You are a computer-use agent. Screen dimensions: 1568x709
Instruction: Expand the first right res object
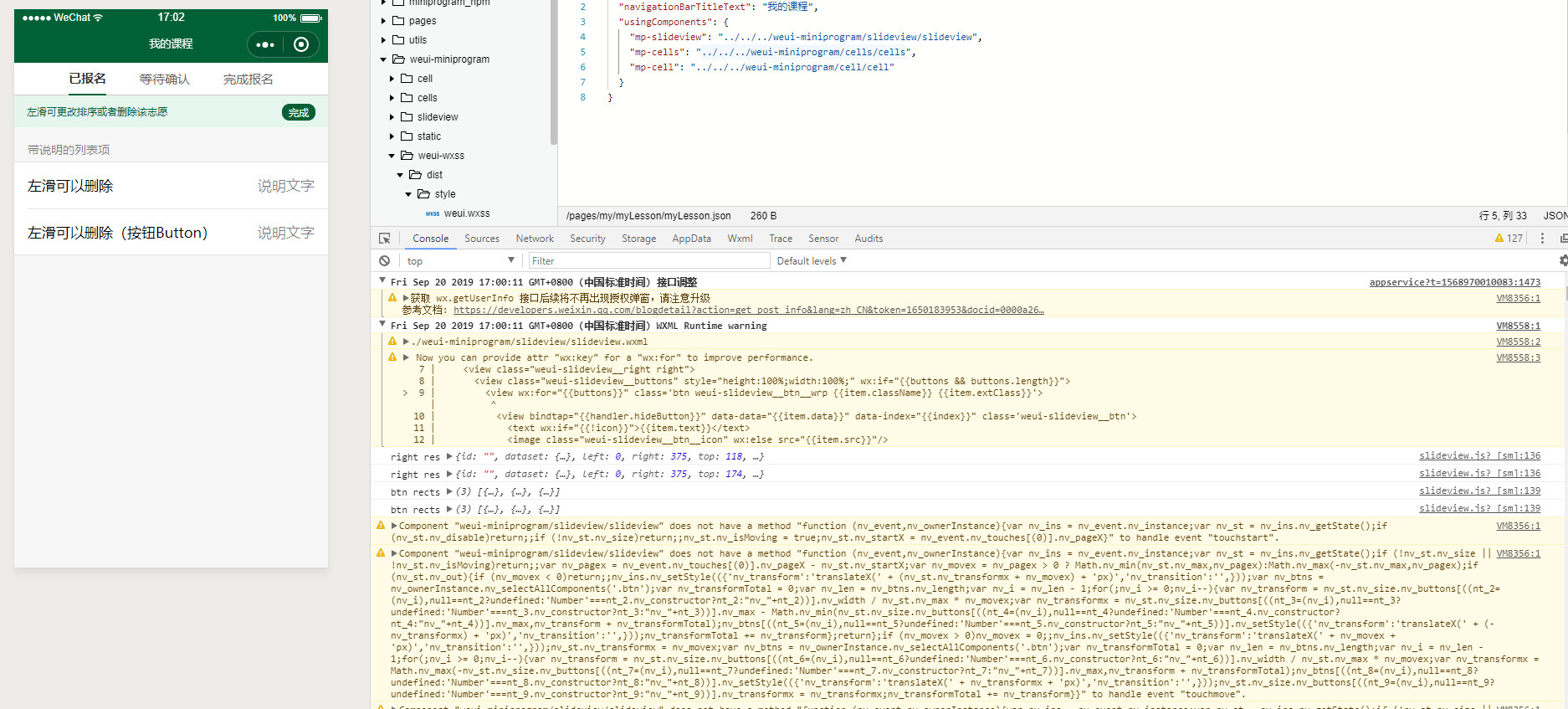coord(449,456)
